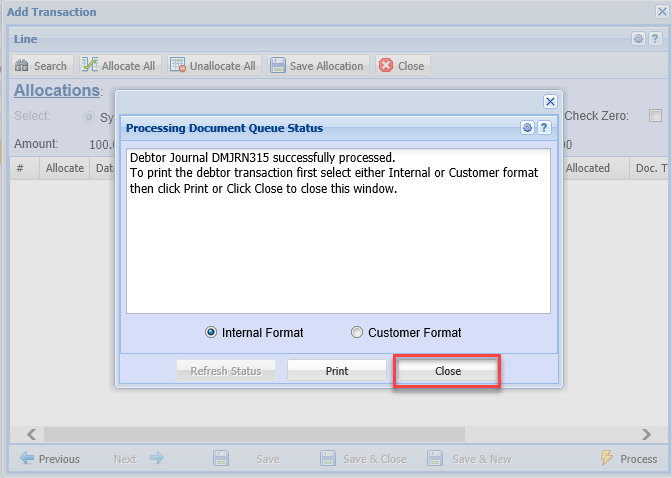The height and width of the screenshot is (478, 672).
Task: Open the Line panel help icon
Action: 655,39
